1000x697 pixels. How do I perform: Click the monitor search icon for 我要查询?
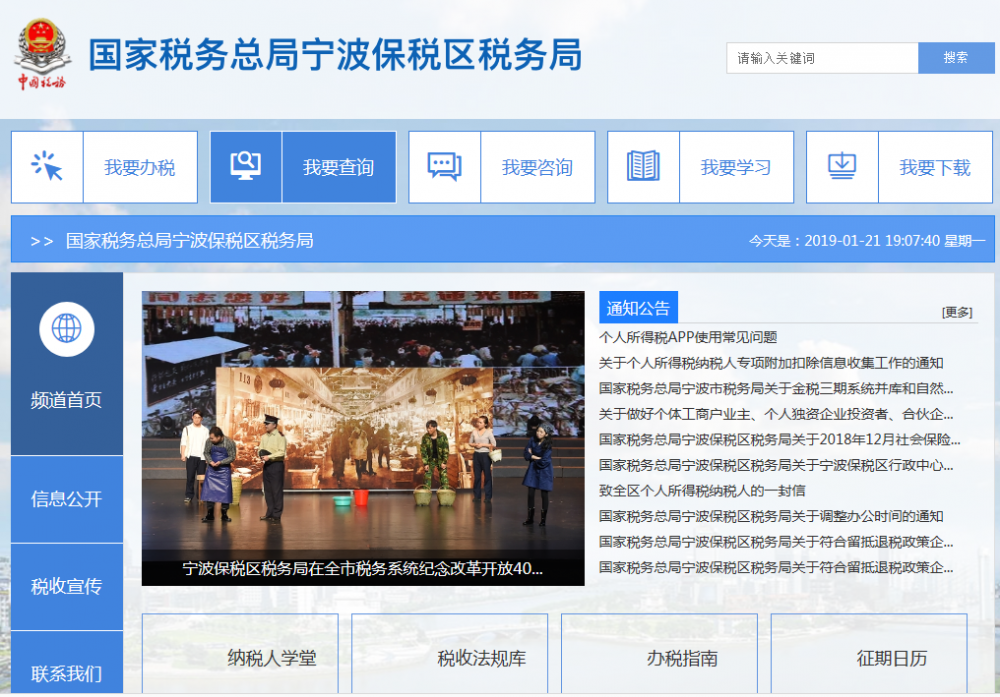(x=246, y=167)
